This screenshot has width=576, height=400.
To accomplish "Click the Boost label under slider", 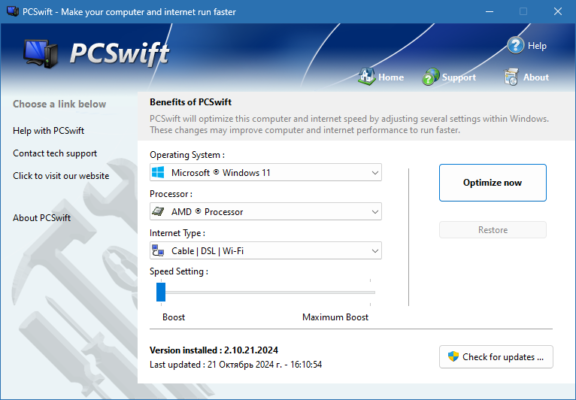I will [174, 317].
